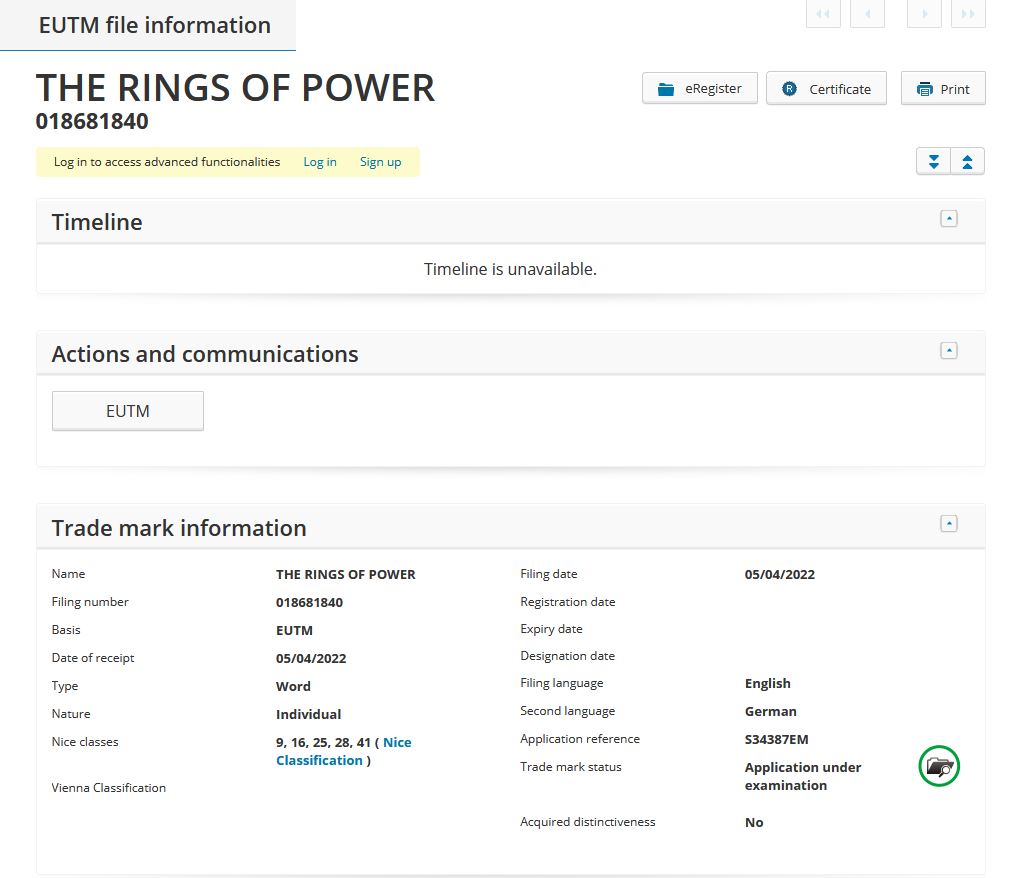The width and height of the screenshot is (1019, 878).
Task: Go to the next record arrow
Action: [x=924, y=14]
